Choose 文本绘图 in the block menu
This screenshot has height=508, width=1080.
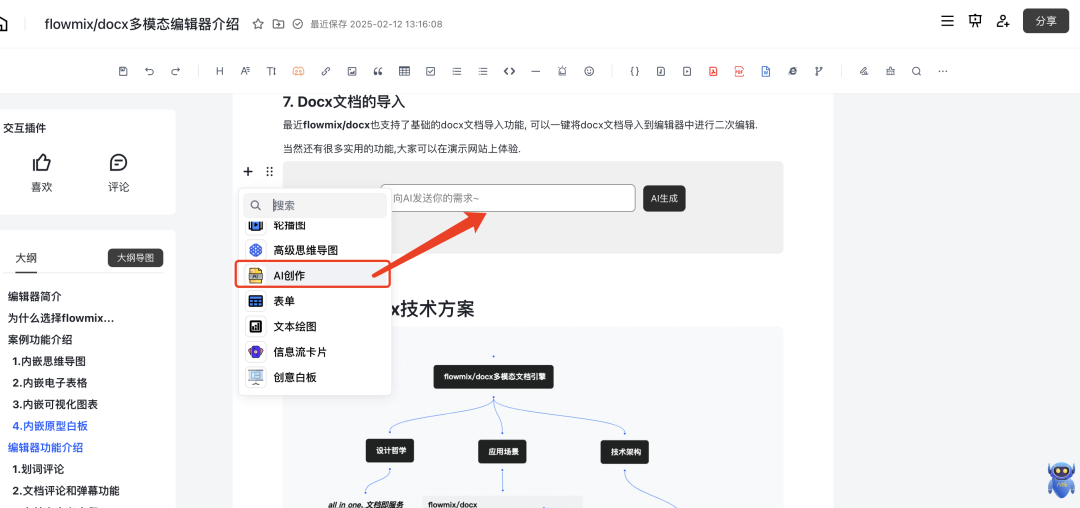click(x=315, y=326)
